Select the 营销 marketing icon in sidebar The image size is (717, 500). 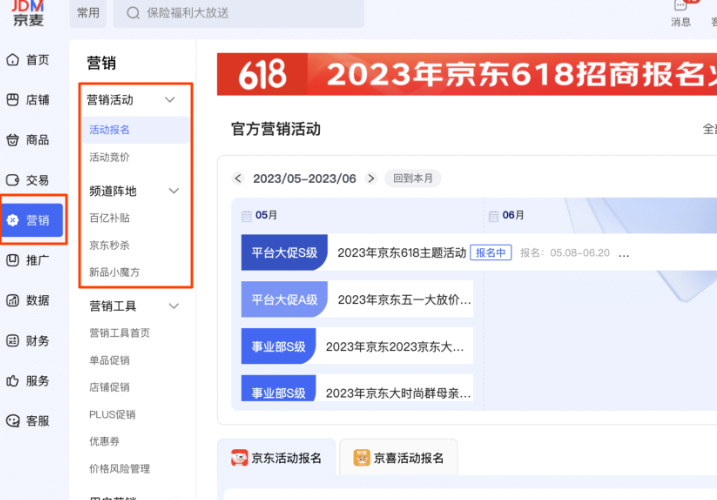coord(13,220)
